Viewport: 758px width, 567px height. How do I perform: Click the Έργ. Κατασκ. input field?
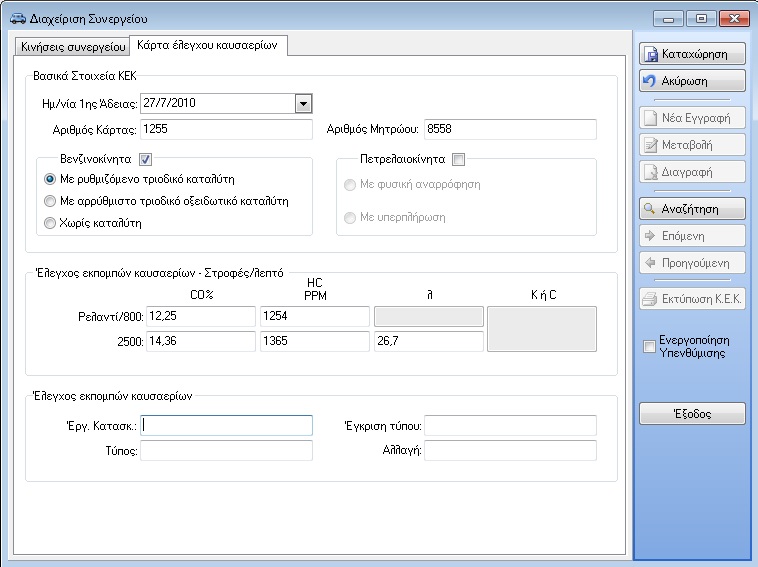coord(226,425)
